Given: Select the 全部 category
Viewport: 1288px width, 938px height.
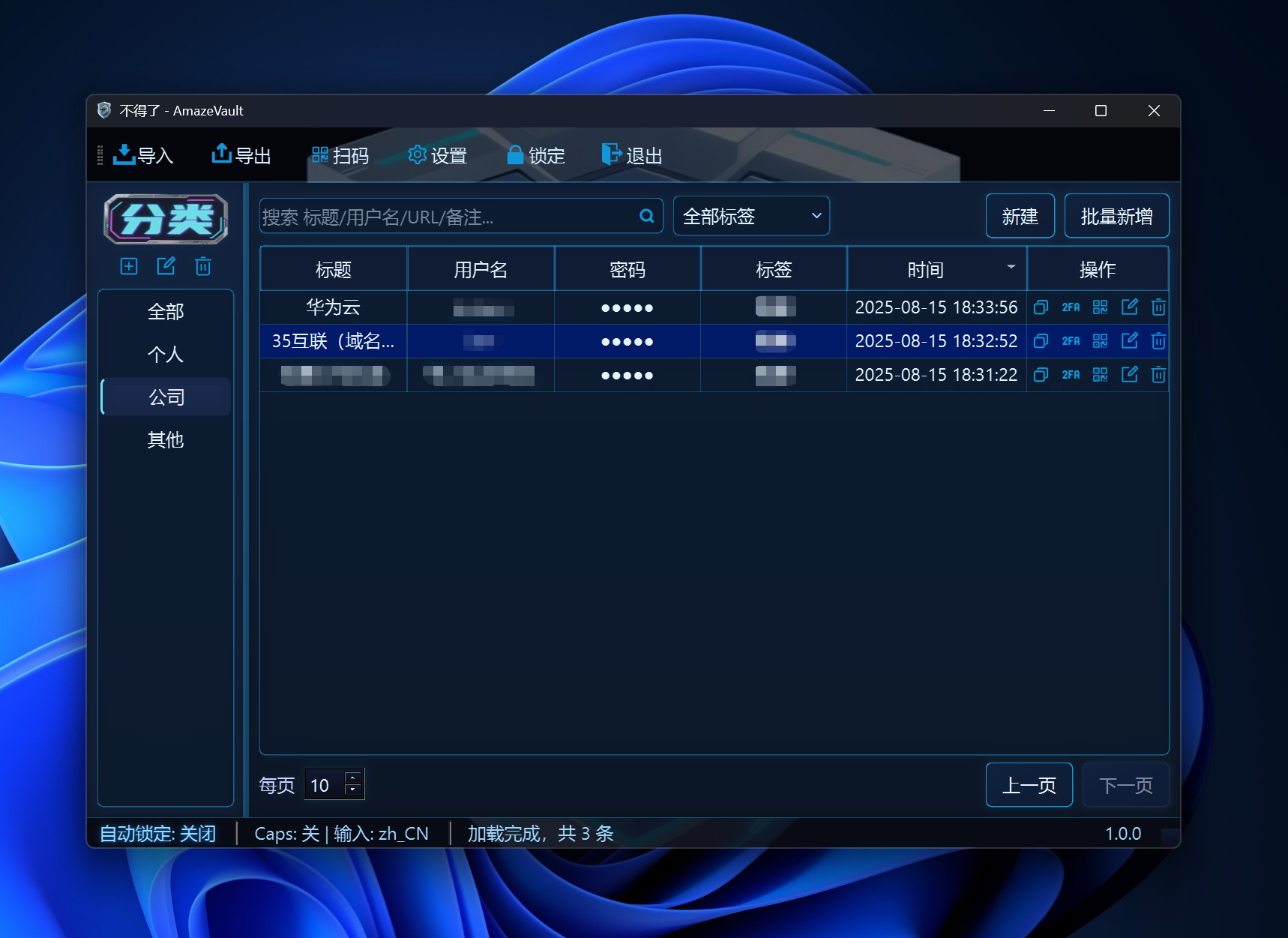Looking at the screenshot, I should pos(166,312).
